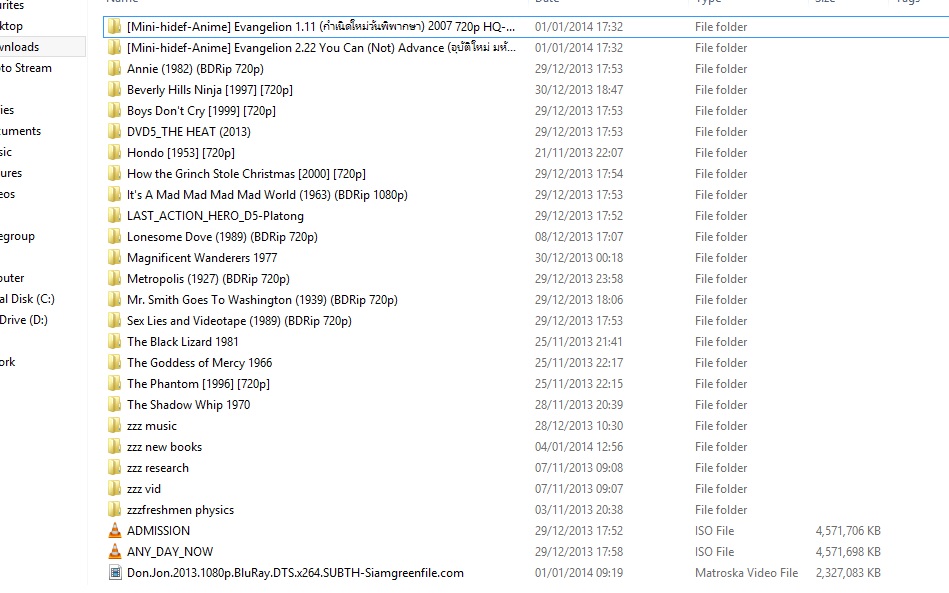Click the video file icon for Don.Jon.2013

114,572
